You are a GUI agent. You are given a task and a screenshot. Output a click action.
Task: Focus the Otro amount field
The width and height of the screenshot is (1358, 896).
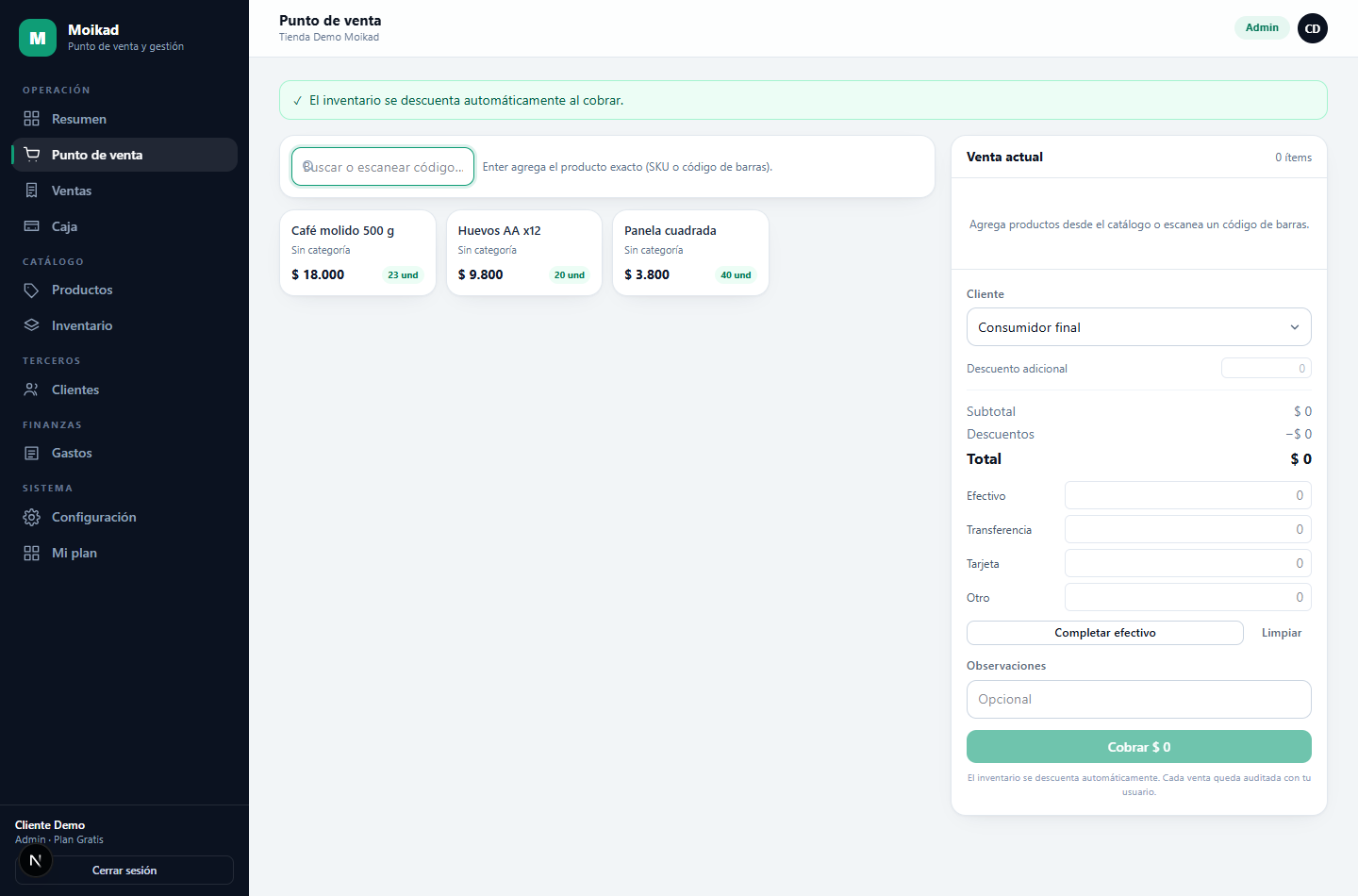pos(1188,597)
